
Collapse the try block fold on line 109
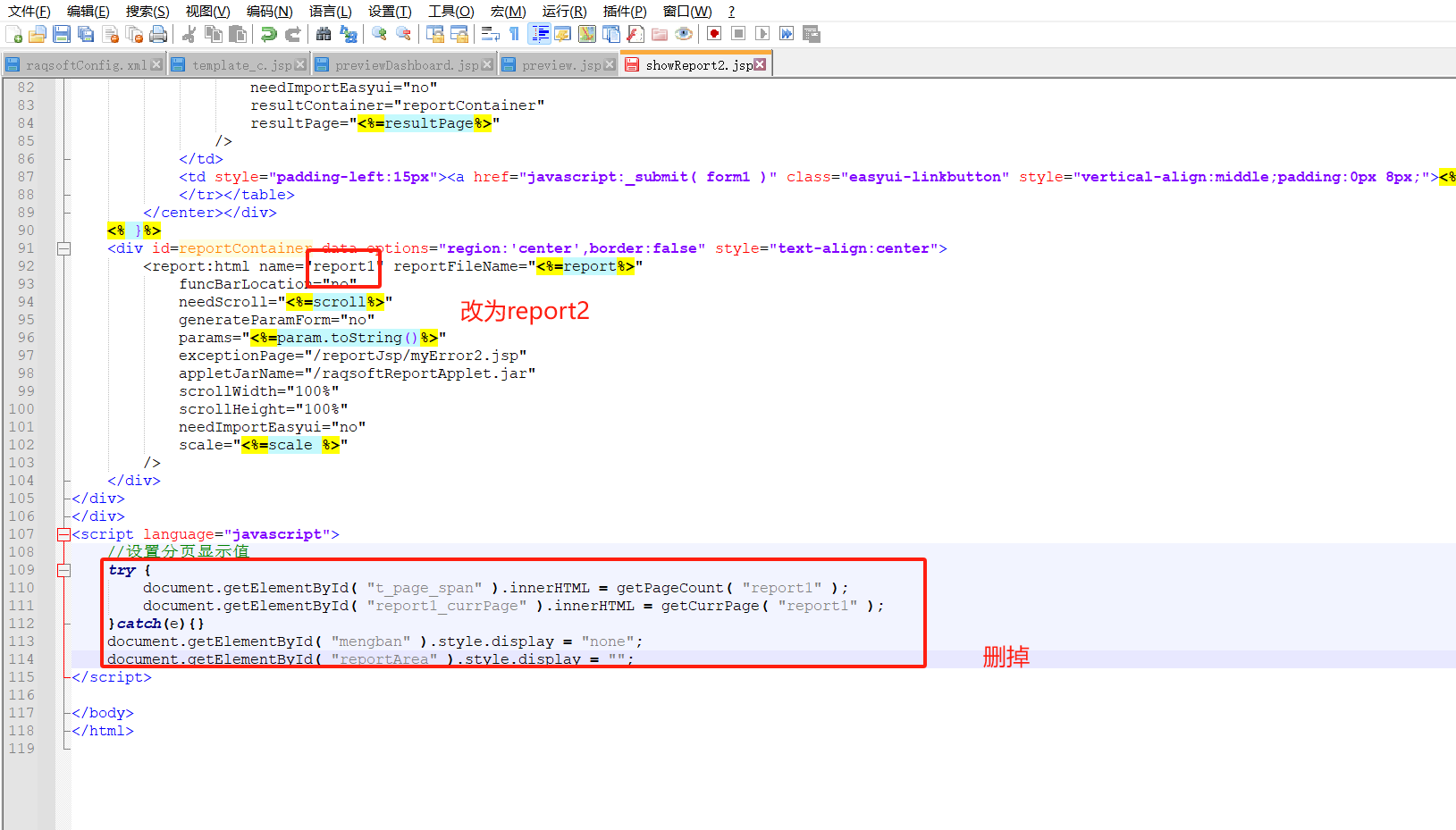coord(63,570)
